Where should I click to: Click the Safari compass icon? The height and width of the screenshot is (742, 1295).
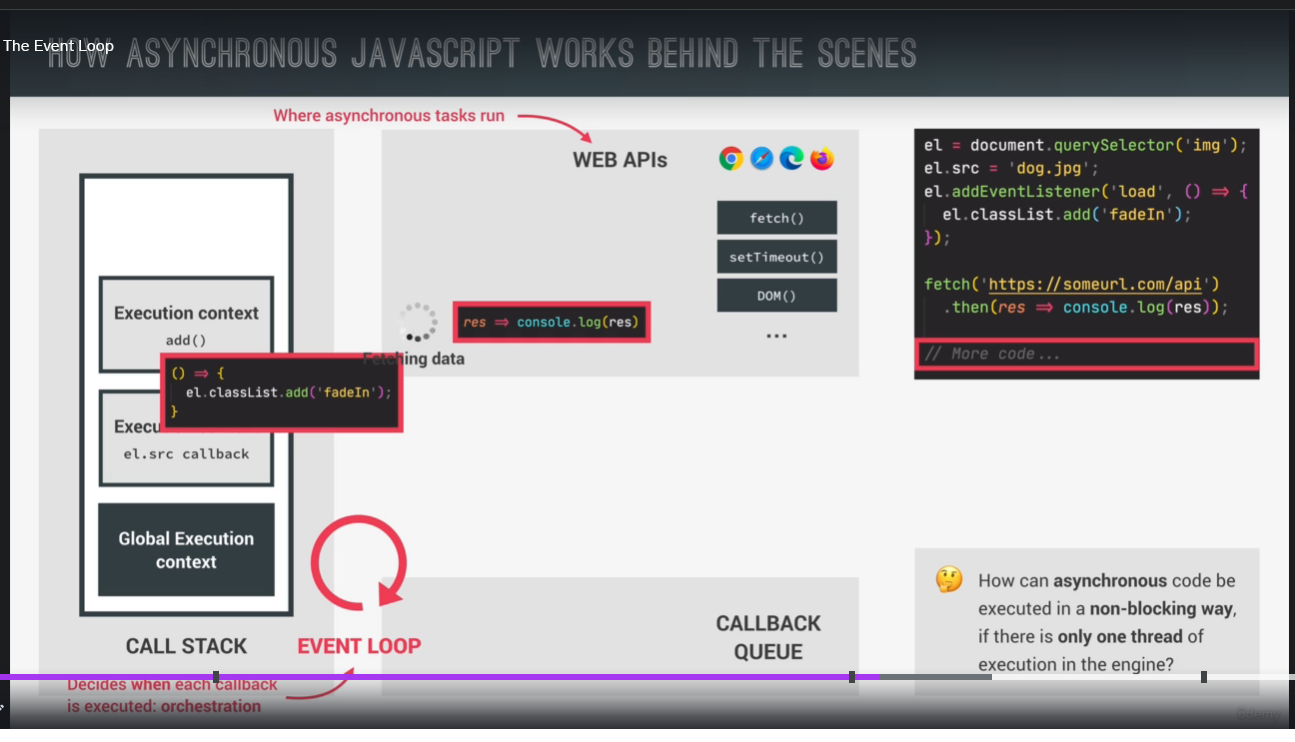(762, 158)
